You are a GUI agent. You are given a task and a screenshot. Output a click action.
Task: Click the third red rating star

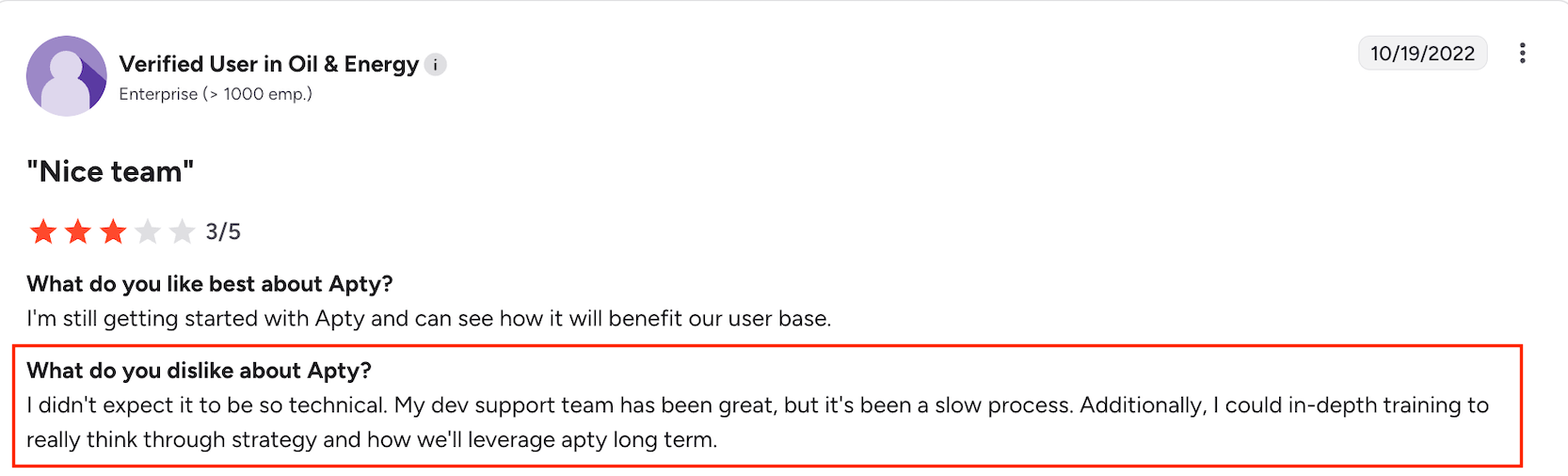pos(113,231)
